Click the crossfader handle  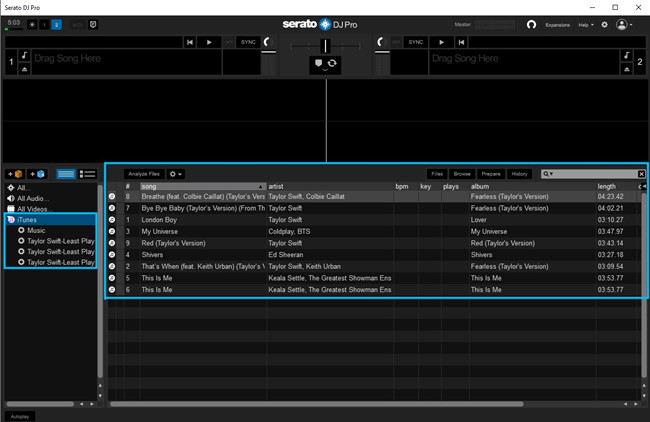325,46
